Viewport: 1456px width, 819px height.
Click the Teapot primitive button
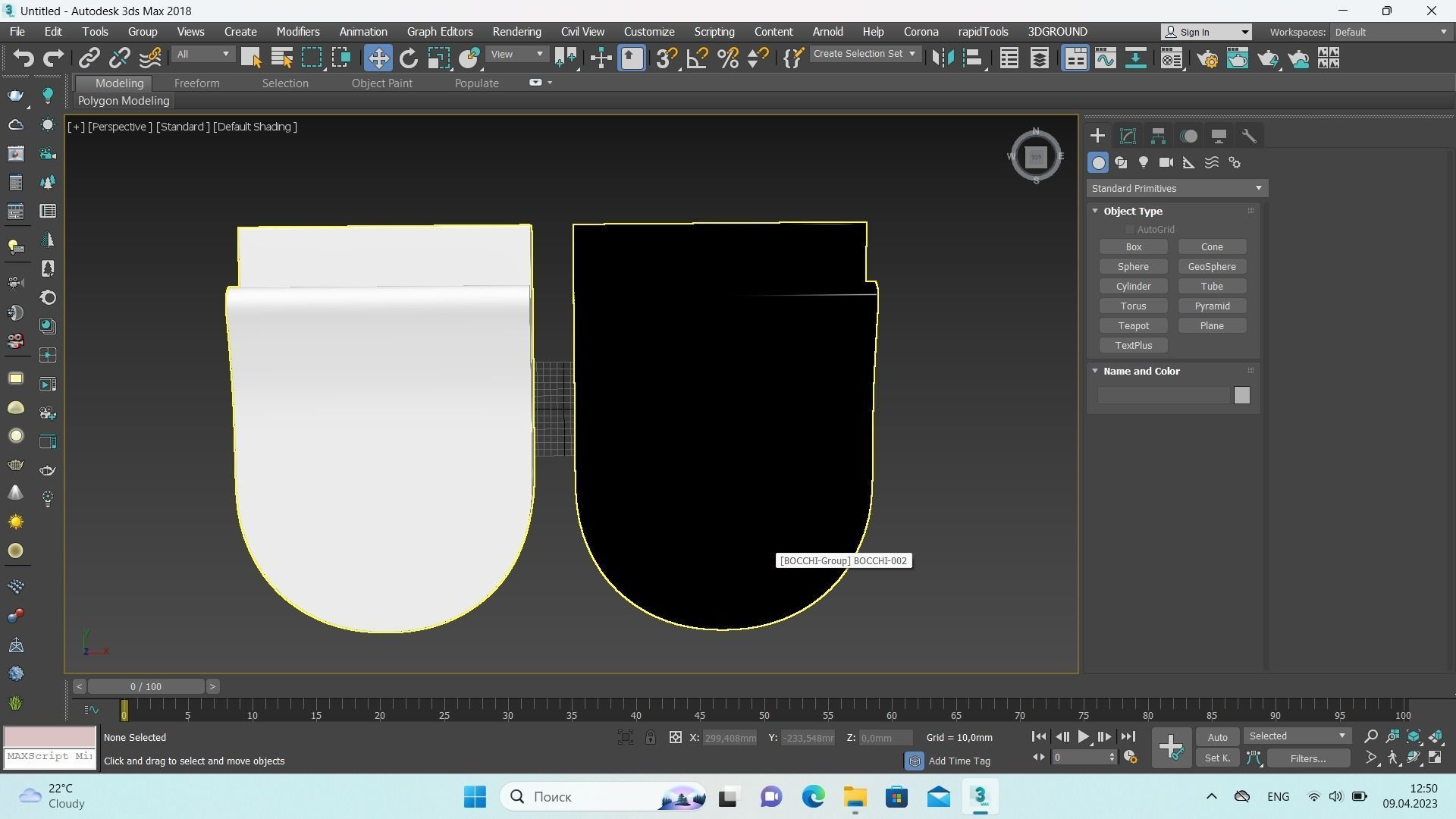click(x=1133, y=326)
